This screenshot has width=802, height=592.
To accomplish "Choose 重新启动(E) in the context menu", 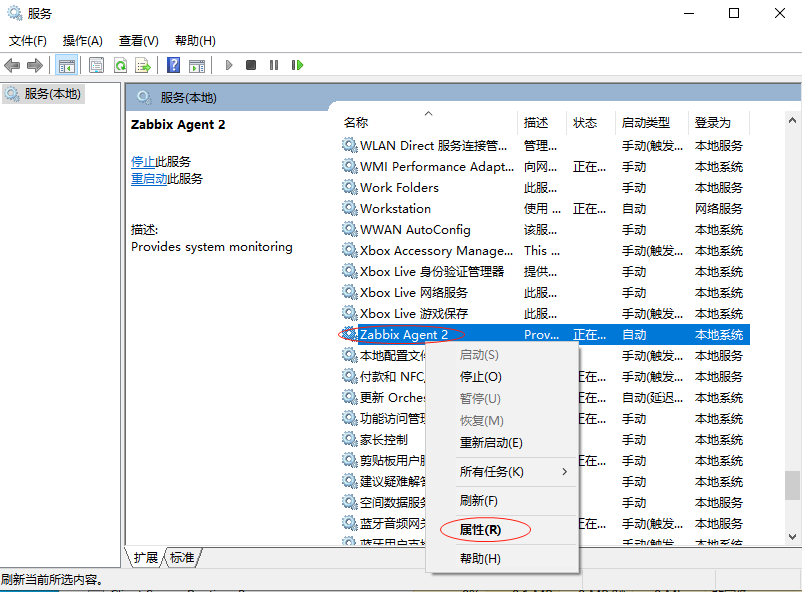I will (491, 443).
